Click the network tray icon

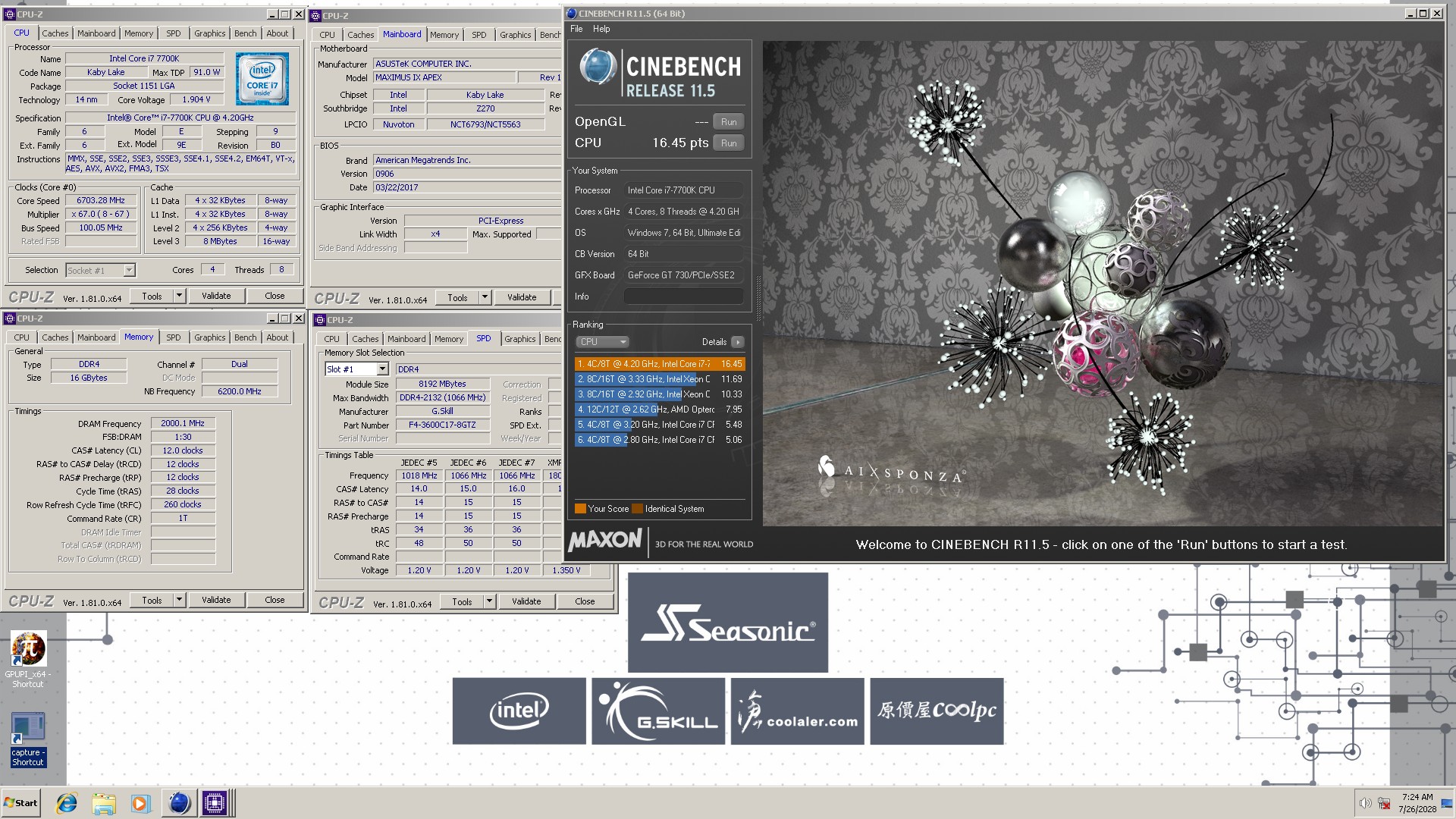click(1384, 803)
